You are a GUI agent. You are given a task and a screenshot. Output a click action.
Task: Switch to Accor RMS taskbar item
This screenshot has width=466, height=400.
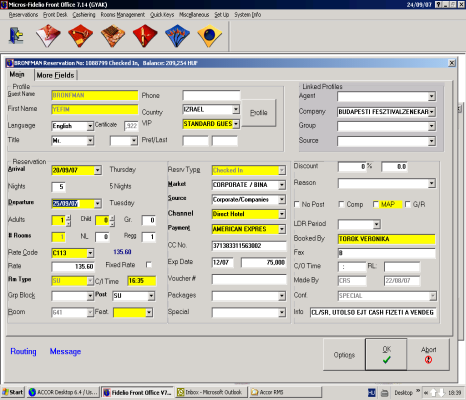coord(285,392)
